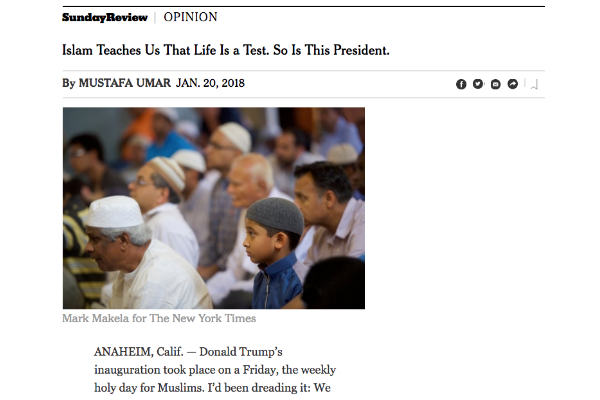The image size is (600, 400).
Task: Save the article with the bookmark icon
Action: (534, 85)
